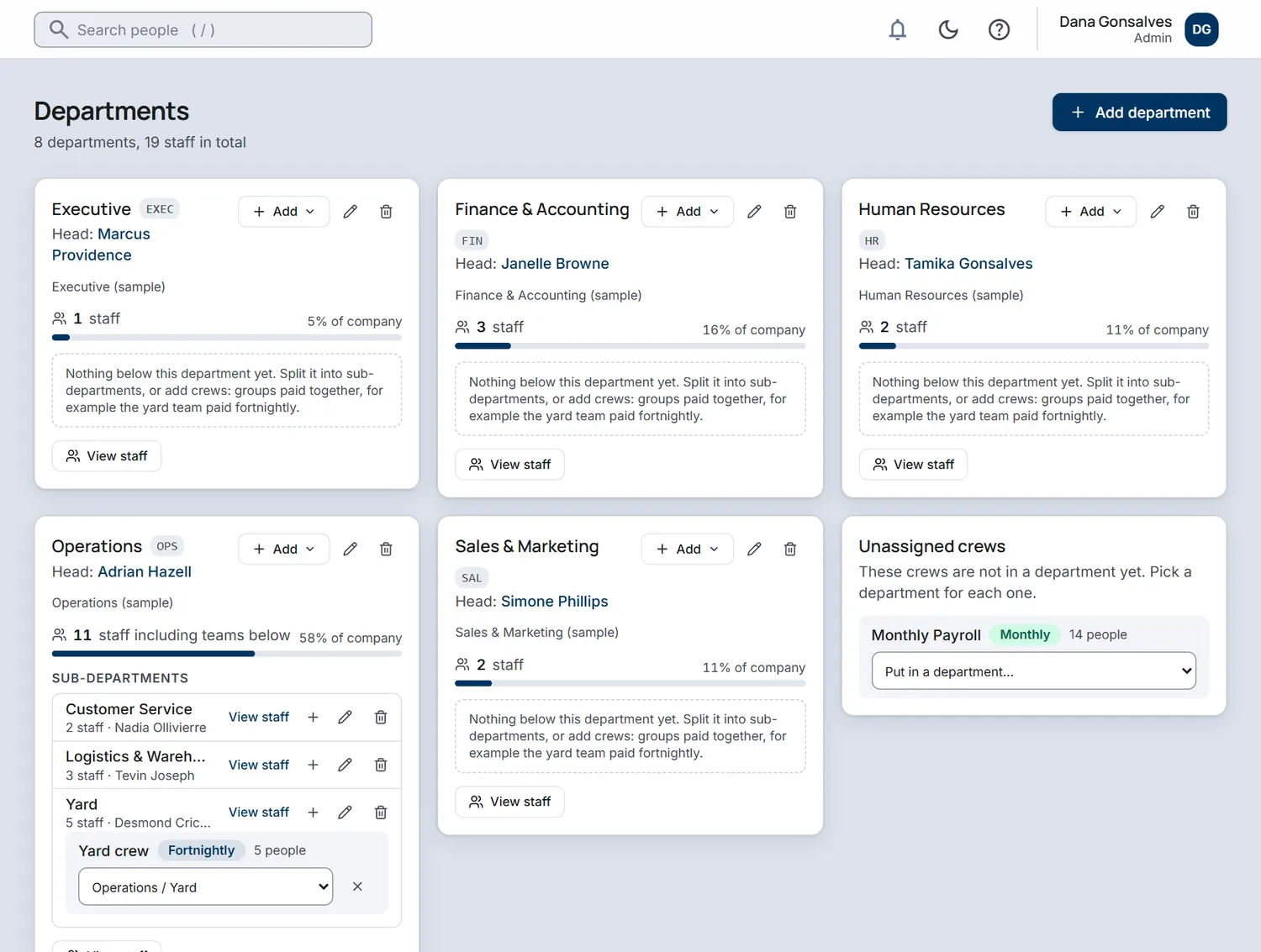
Task: Click Operations 58% of company progress bar
Action: [227, 653]
